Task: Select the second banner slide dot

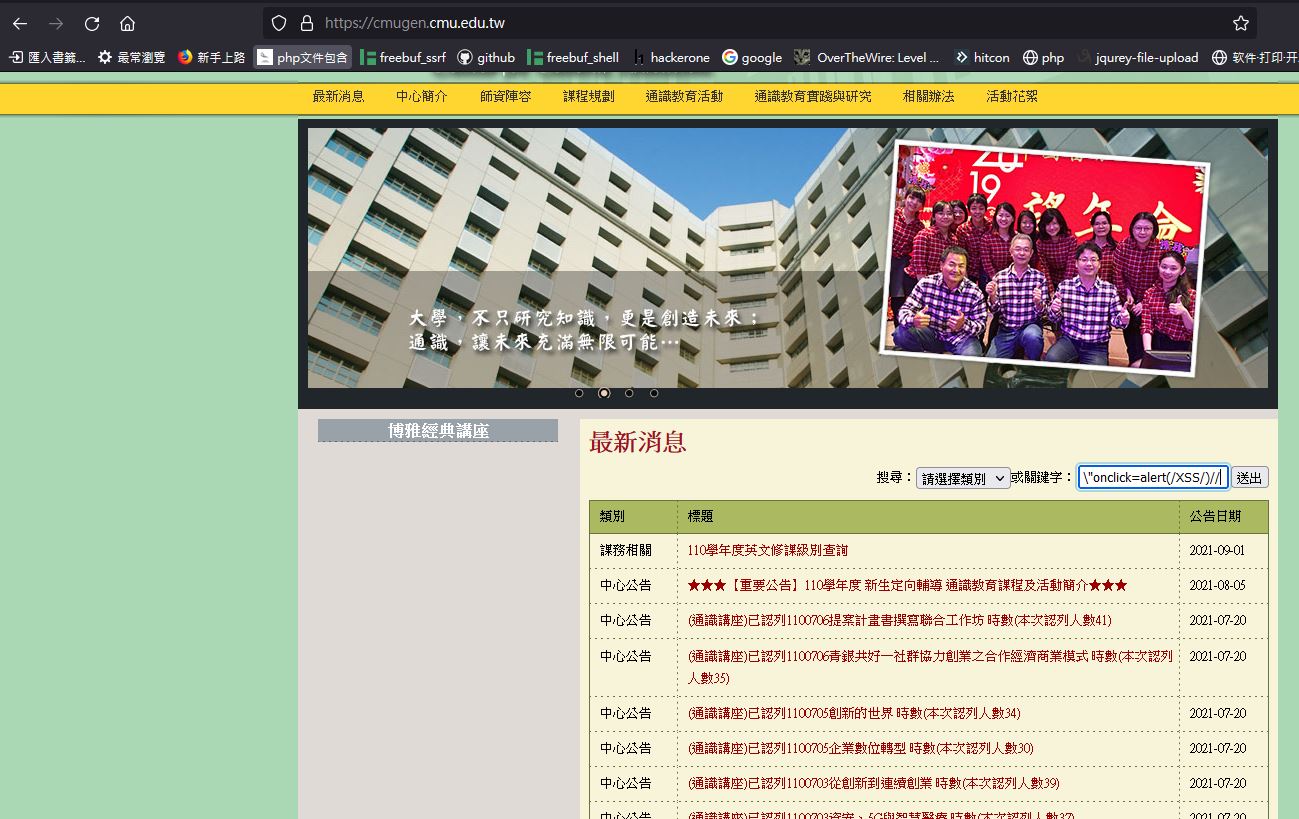Action: [x=604, y=393]
